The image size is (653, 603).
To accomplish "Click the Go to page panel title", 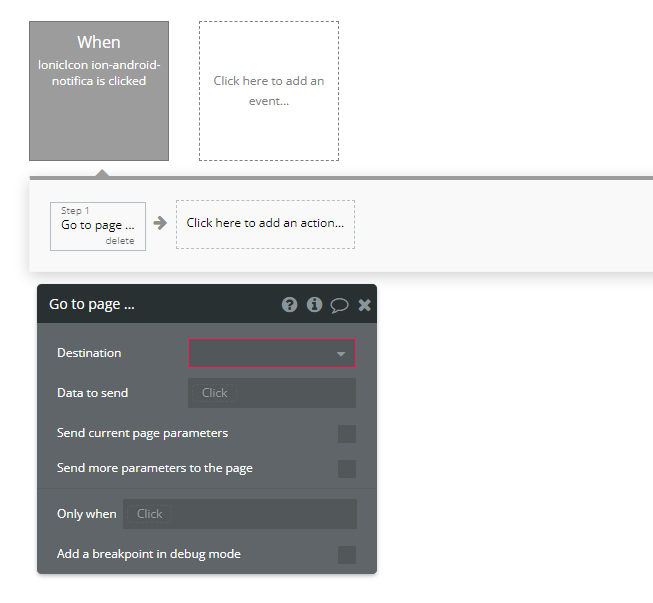I will [x=92, y=304].
